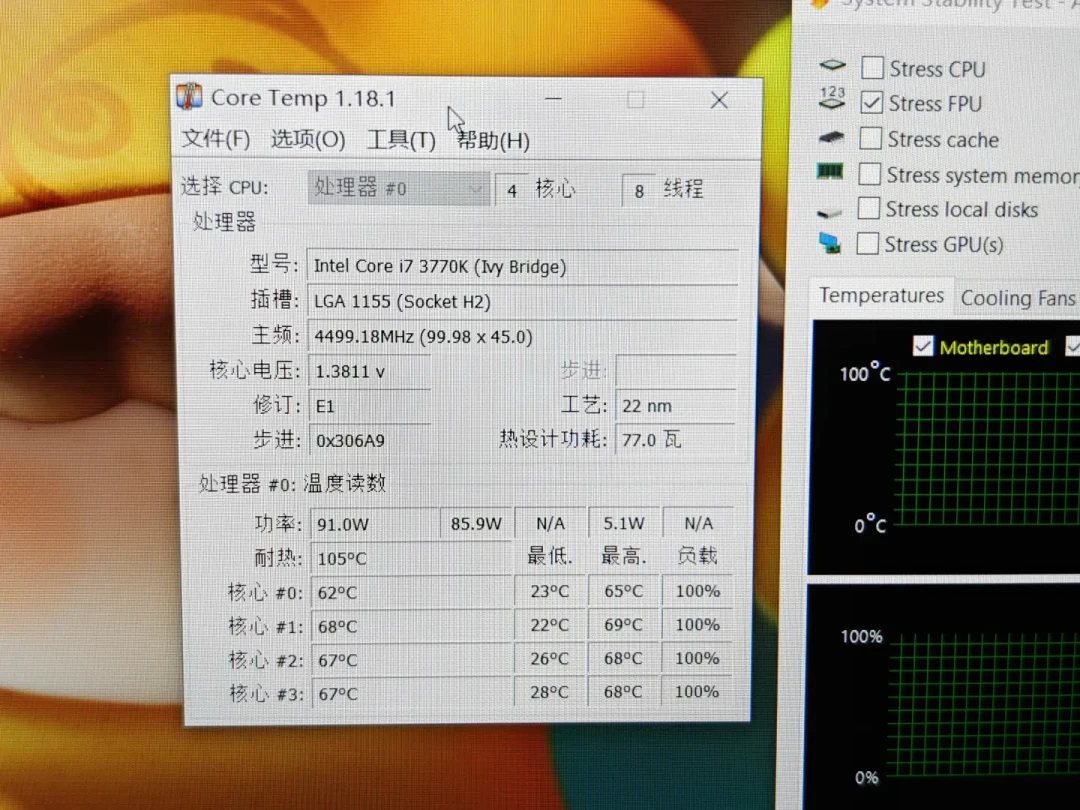The image size is (1080, 810).
Task: Click the 105°C Tj Max value
Action: [411, 559]
